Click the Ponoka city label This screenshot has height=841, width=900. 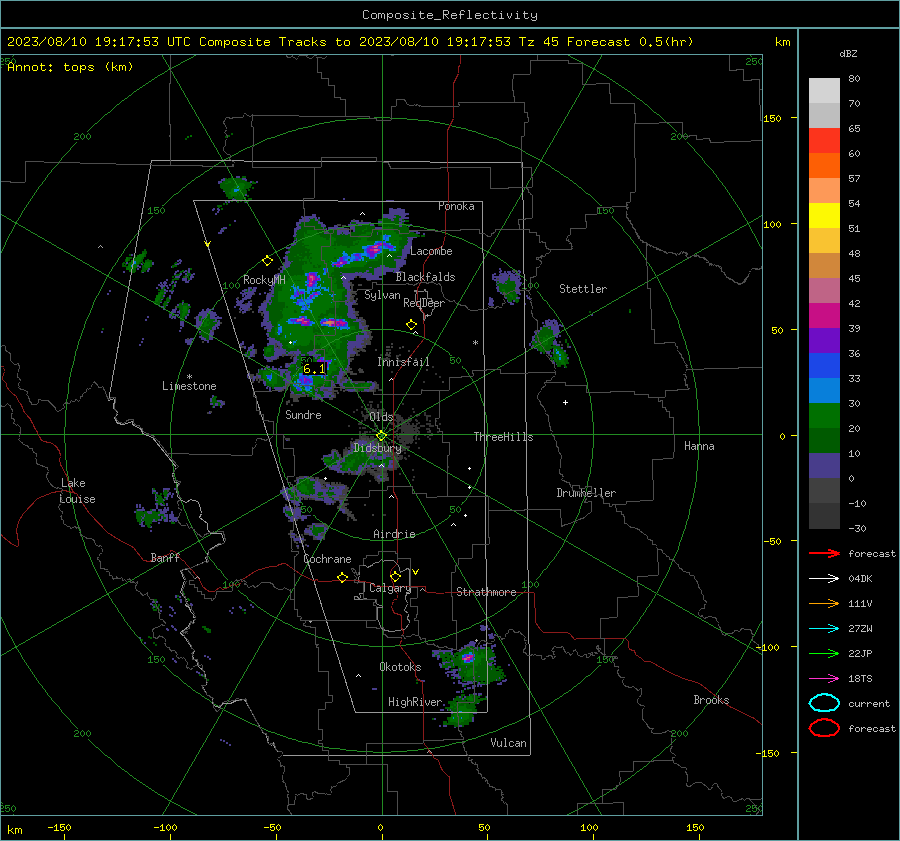point(456,206)
